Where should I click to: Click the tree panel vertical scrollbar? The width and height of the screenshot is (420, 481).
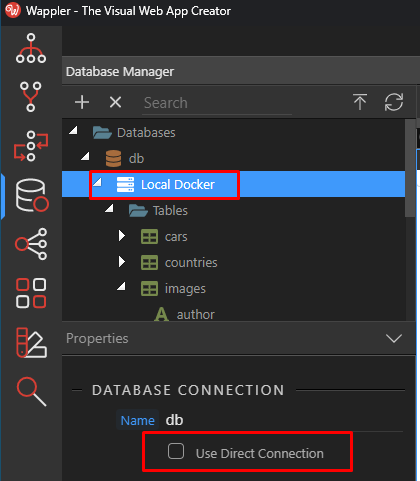tap(410, 169)
